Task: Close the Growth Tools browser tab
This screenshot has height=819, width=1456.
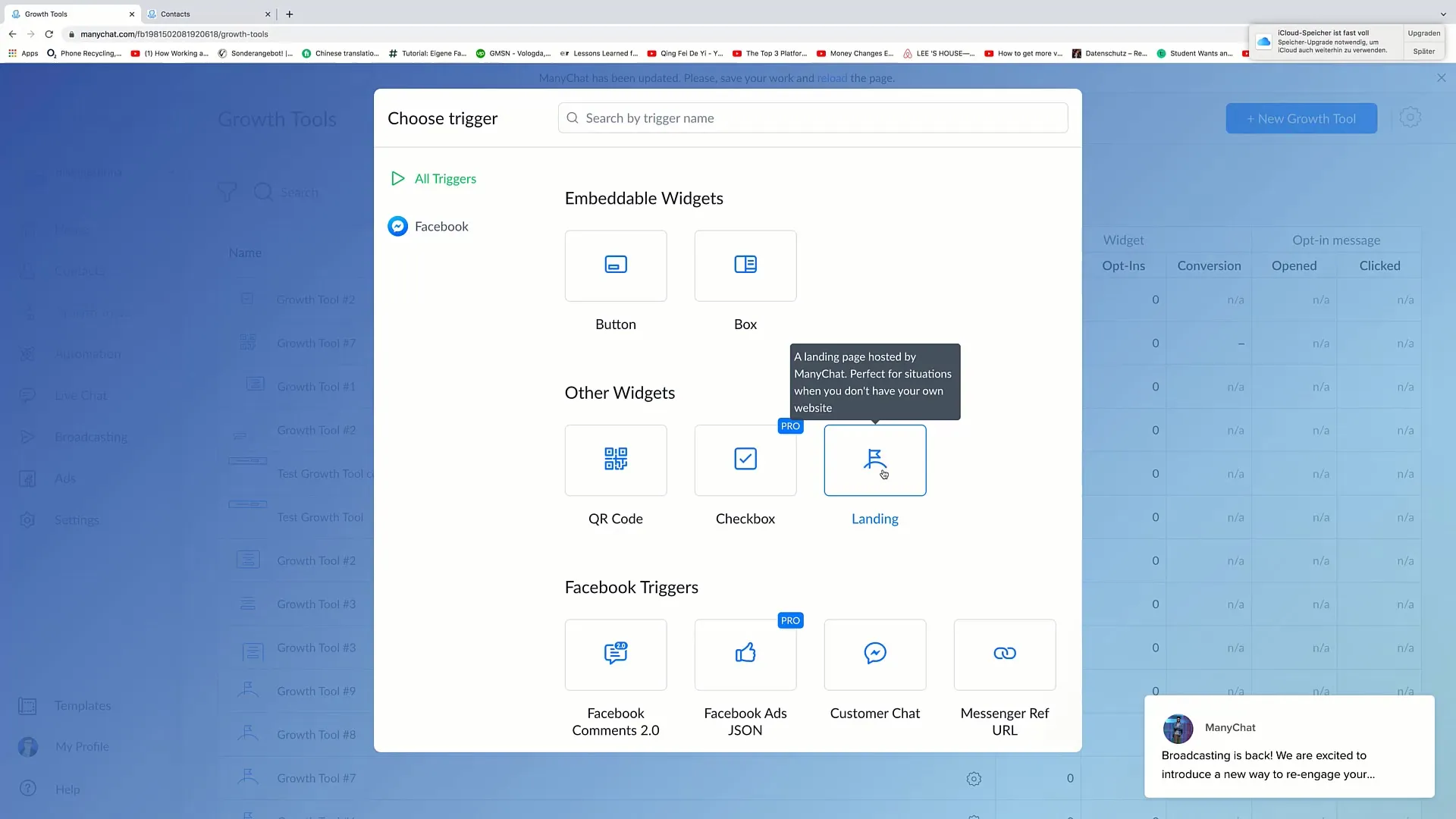Action: 131,14
